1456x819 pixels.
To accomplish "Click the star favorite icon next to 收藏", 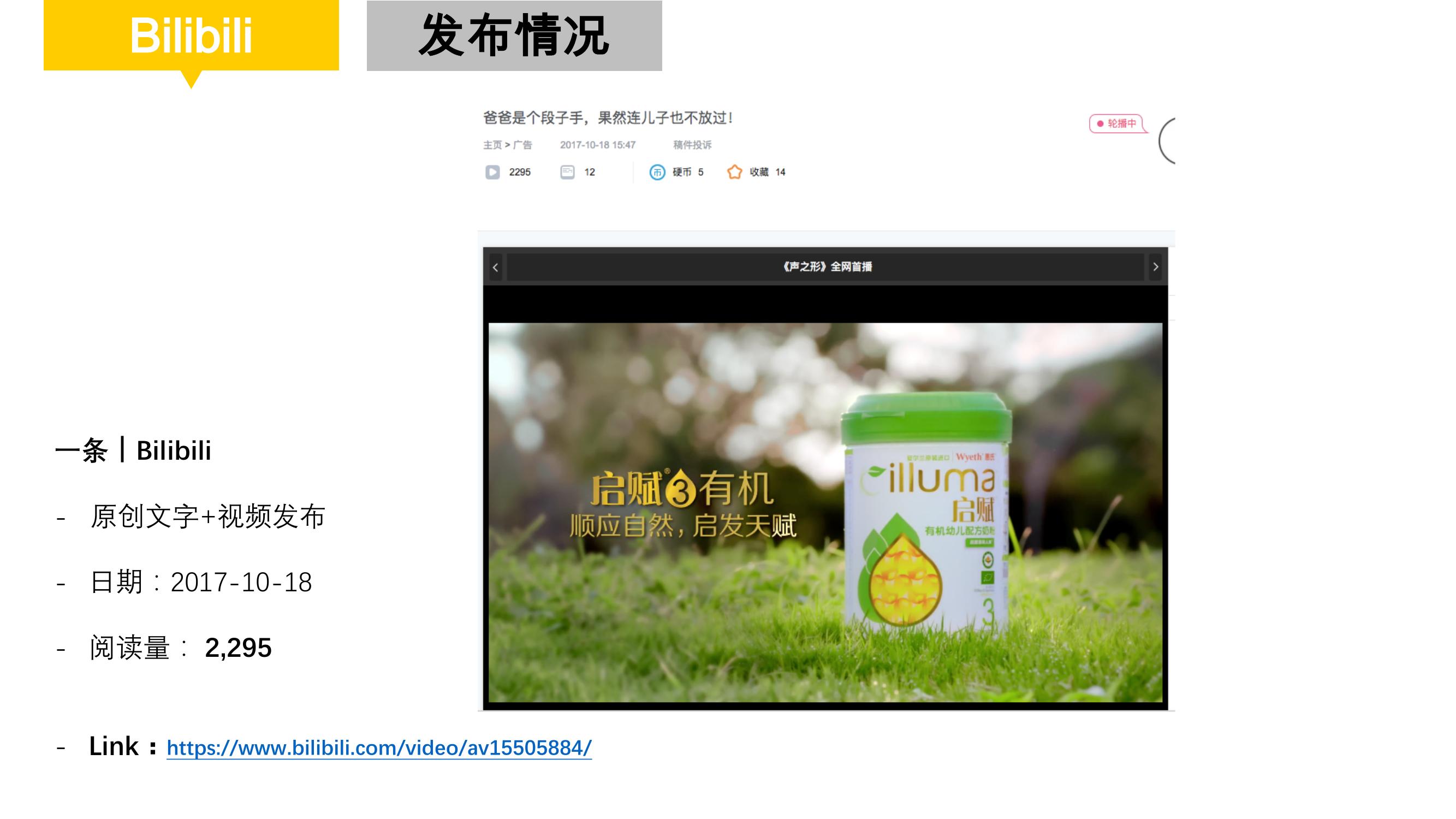I will (734, 172).
